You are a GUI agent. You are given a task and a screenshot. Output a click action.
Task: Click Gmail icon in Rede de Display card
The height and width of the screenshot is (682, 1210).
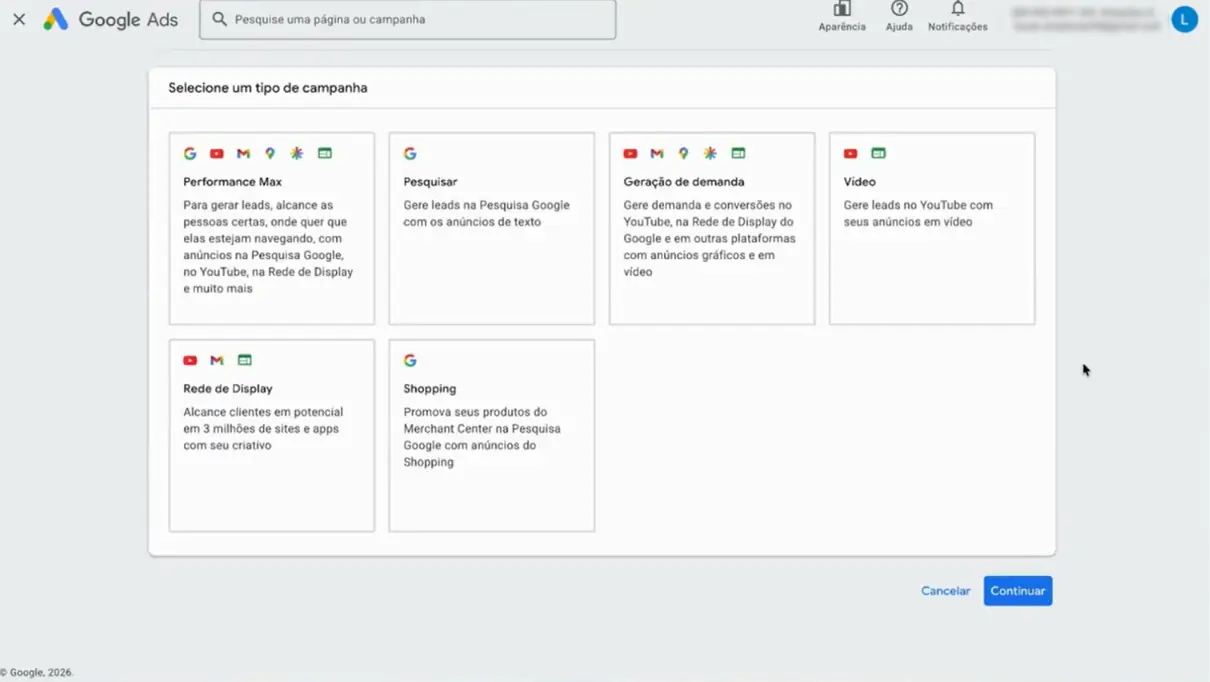click(217, 360)
